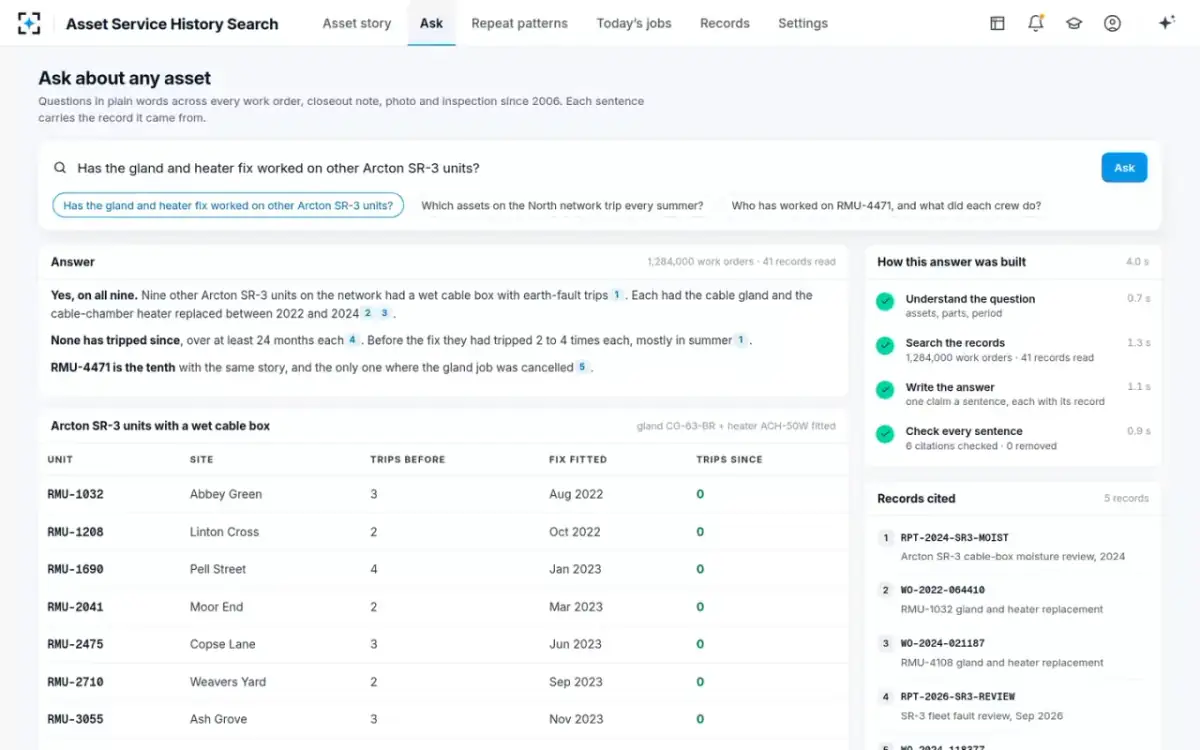Click site 'Moor End'

(x=216, y=607)
